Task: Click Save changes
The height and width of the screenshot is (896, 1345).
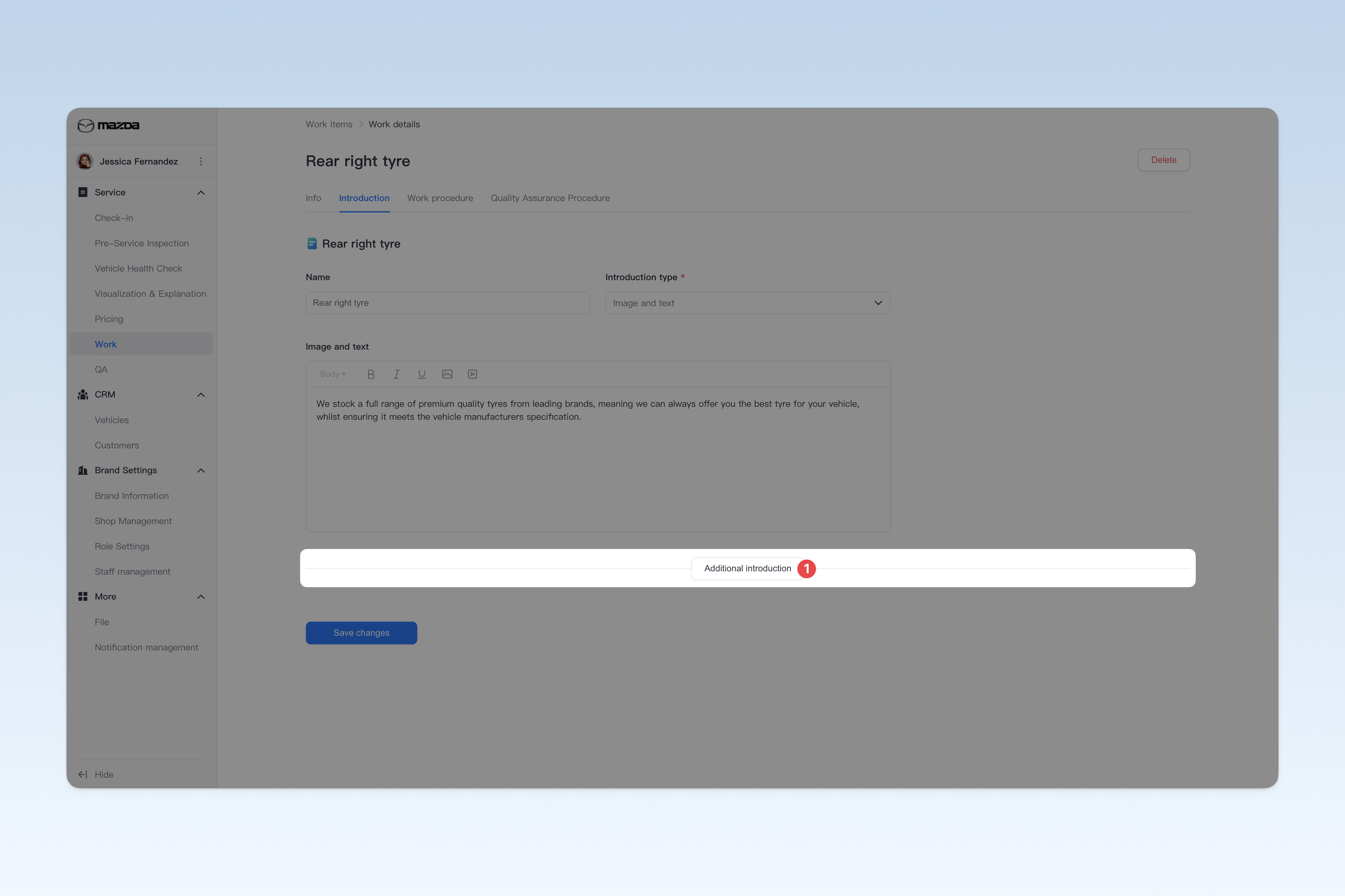Action: pos(361,632)
